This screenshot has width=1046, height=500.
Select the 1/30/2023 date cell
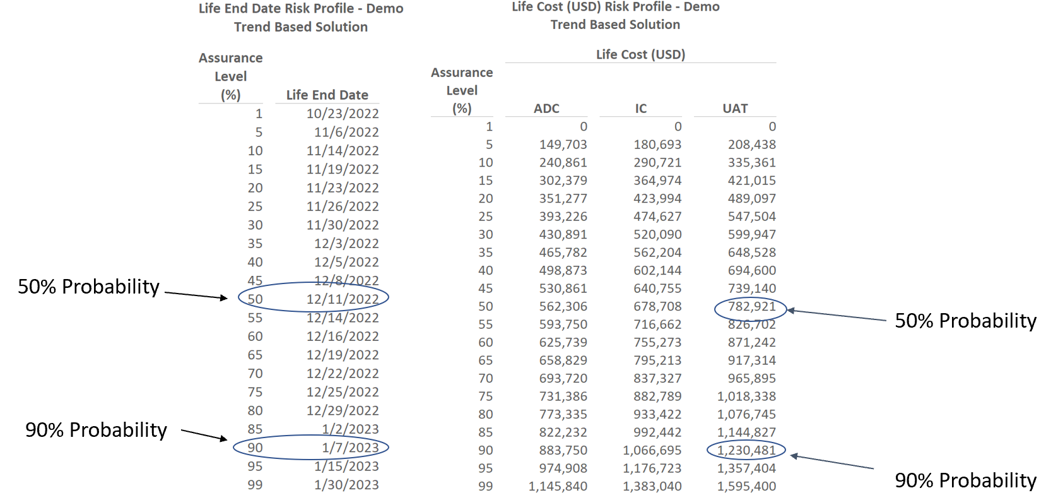pyautogui.click(x=346, y=484)
